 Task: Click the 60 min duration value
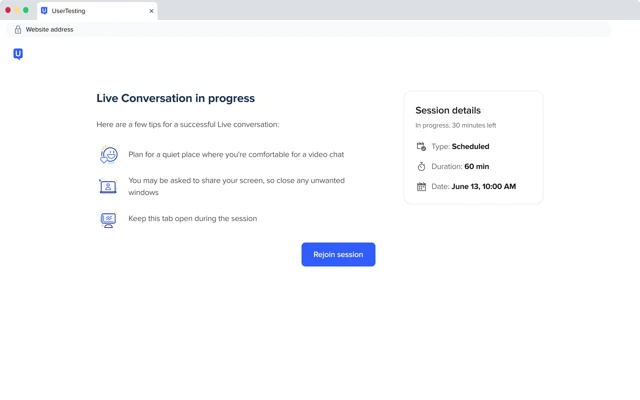(476, 167)
